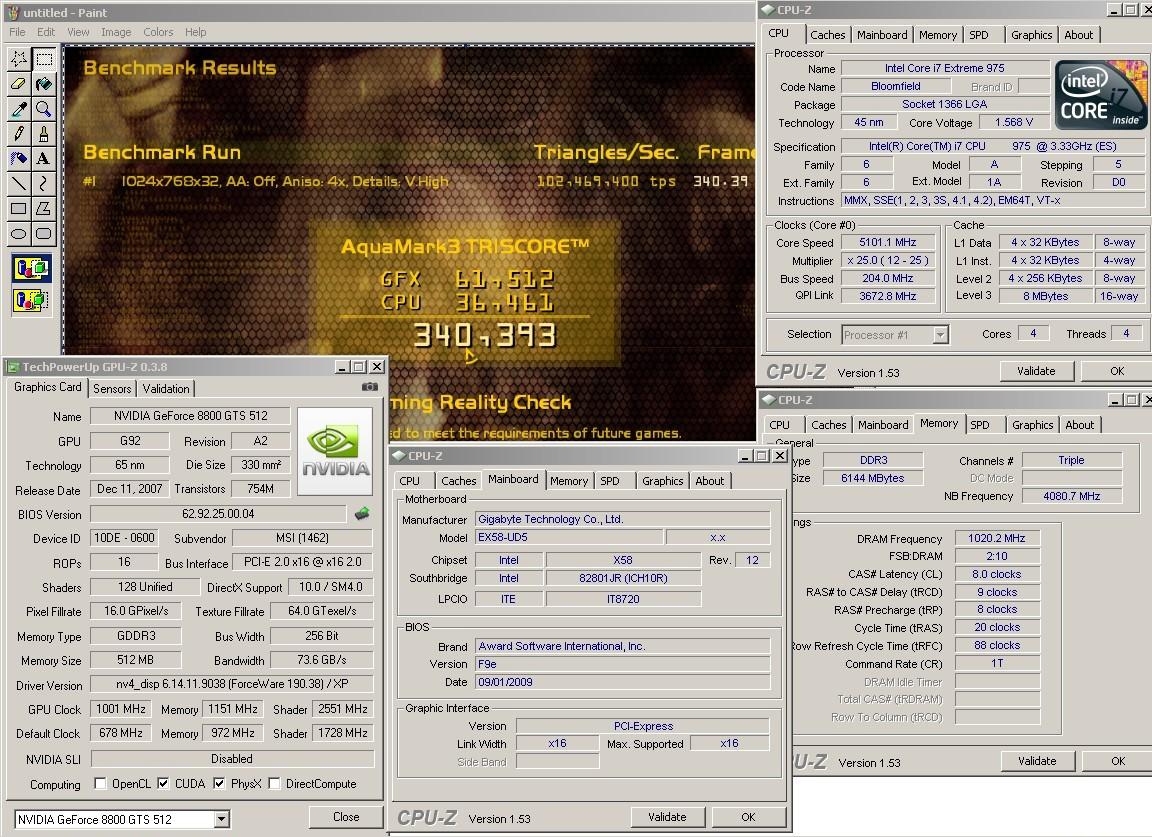Open the Image menu in Paint
The width and height of the screenshot is (1152, 837).
pos(116,32)
